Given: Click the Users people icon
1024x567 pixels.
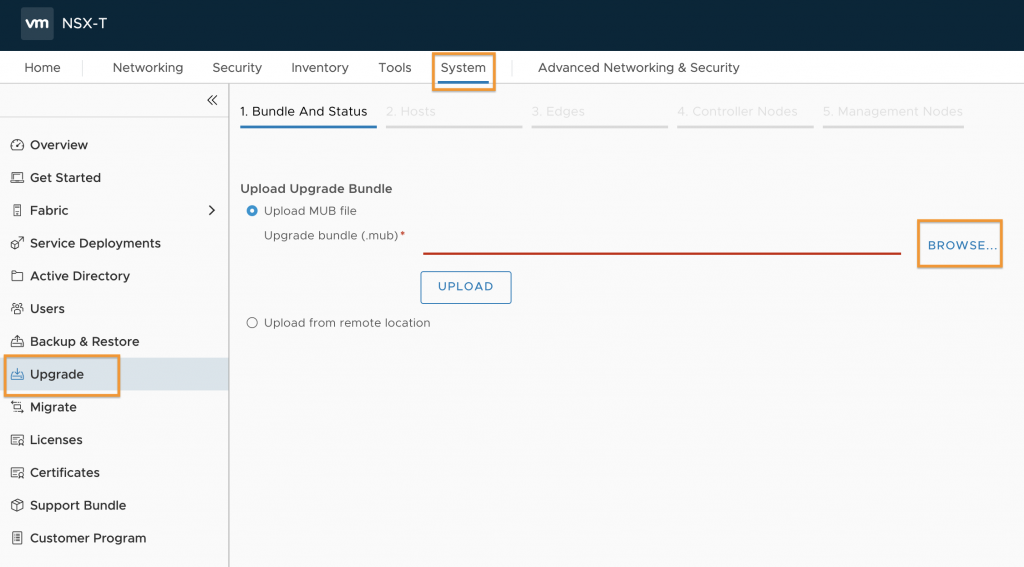Looking at the screenshot, I should [x=17, y=308].
